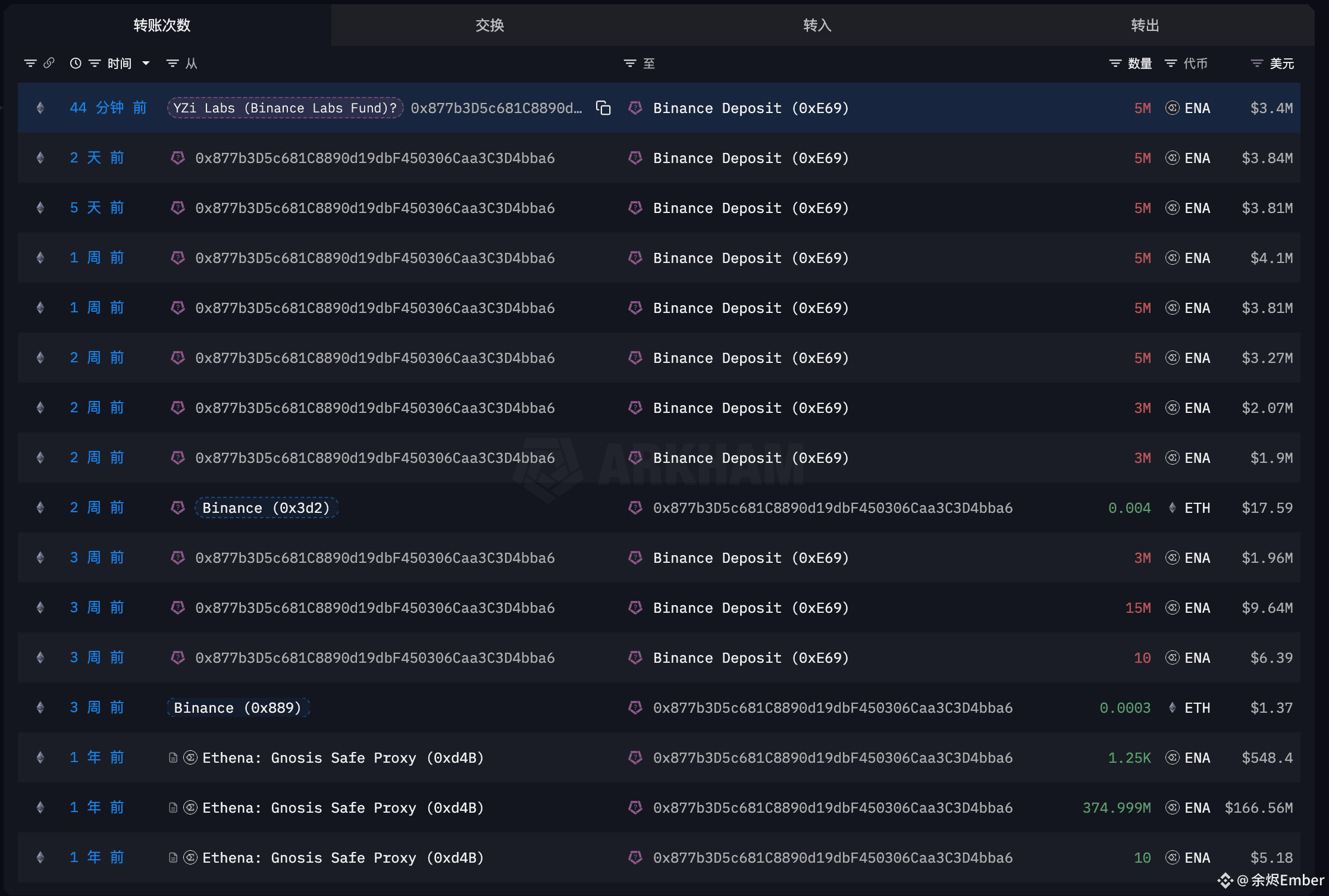Click the ETH token icon in $1.37 row
This screenshot has width=1329, height=896.
click(x=1172, y=707)
